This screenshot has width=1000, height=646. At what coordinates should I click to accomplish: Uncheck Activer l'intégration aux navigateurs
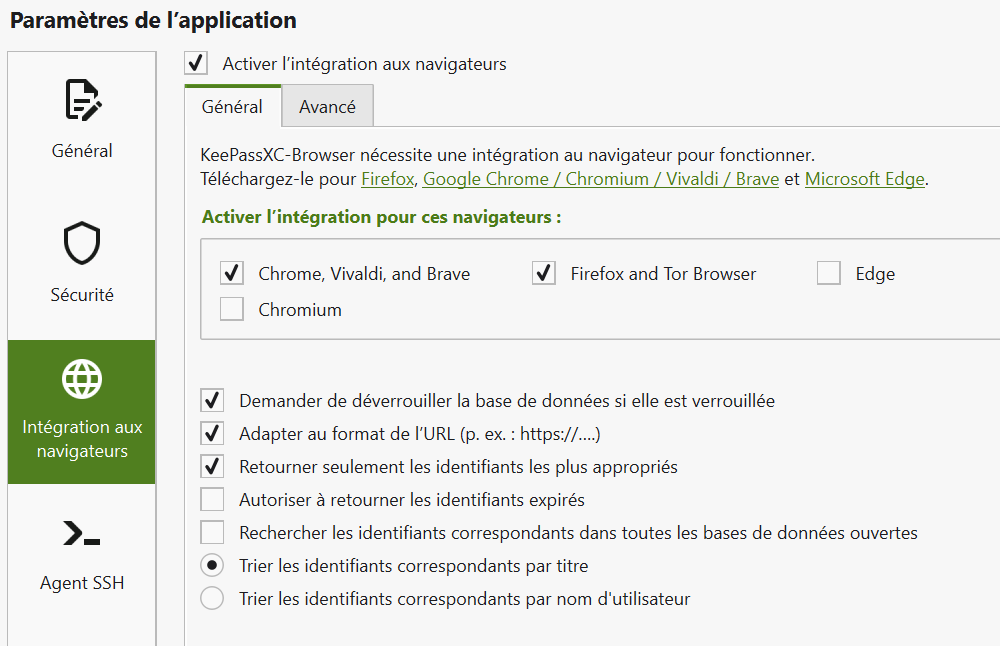[x=196, y=63]
